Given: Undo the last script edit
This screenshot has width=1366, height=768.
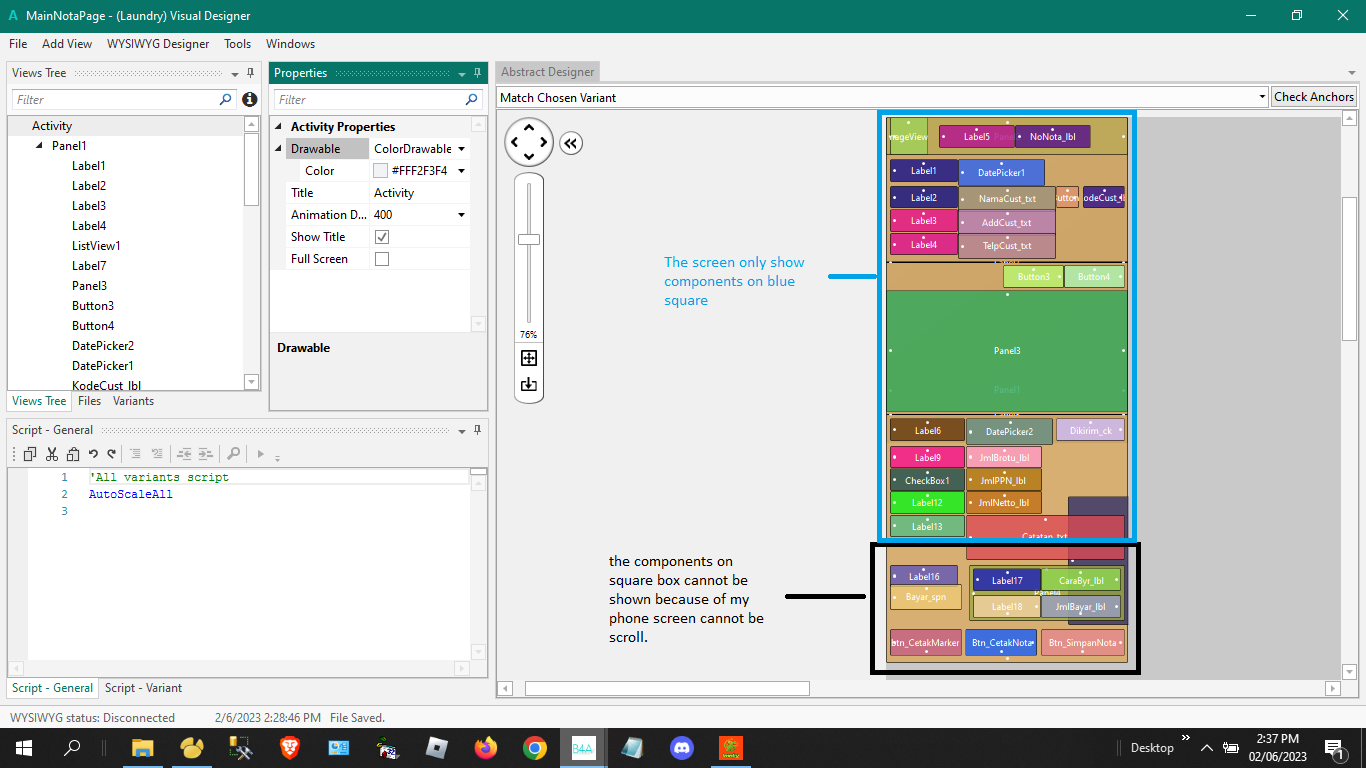Looking at the screenshot, I should 93,454.
